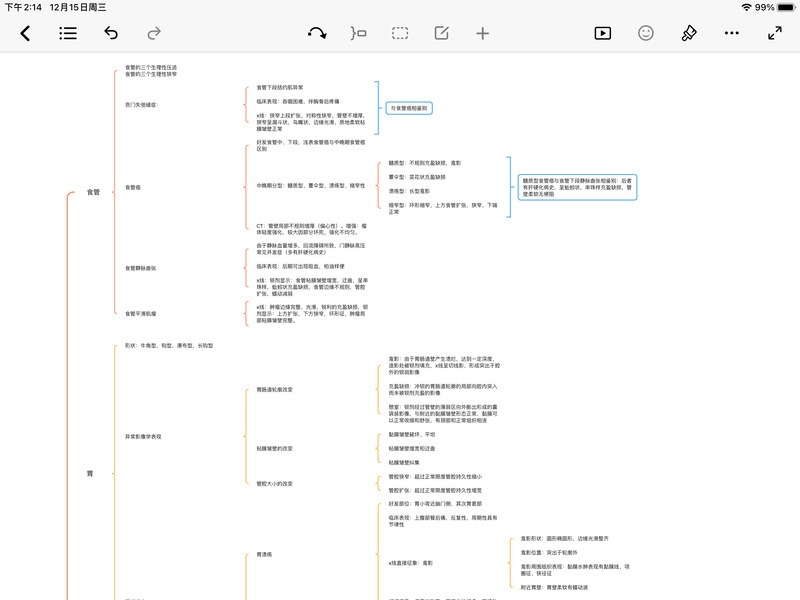The width and height of the screenshot is (800, 600).
Task: Select node 粘膜皱壁纠集
Action: [x=404, y=463]
